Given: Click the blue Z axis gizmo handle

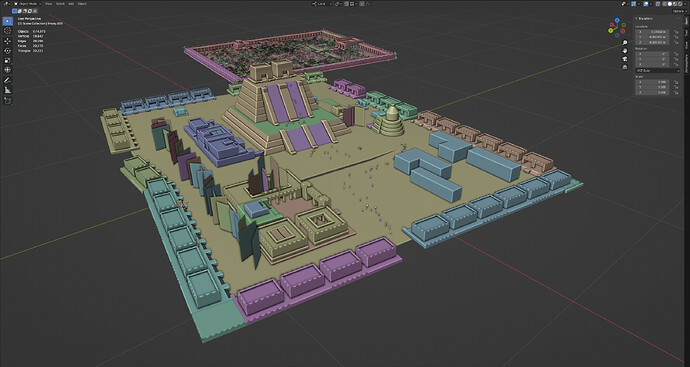Looking at the screenshot, I should point(617,20).
